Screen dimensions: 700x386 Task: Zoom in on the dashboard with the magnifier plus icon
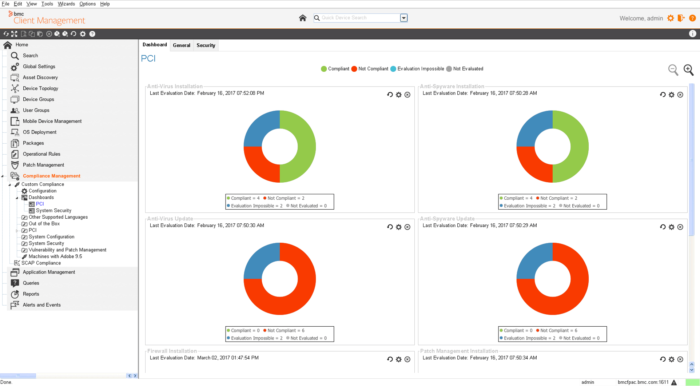pyautogui.click(x=688, y=70)
